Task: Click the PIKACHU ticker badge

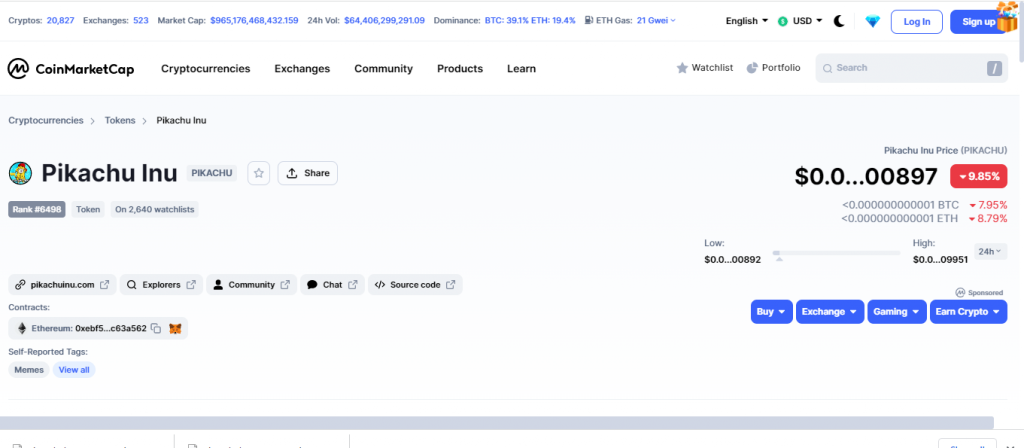Action: 212,173
